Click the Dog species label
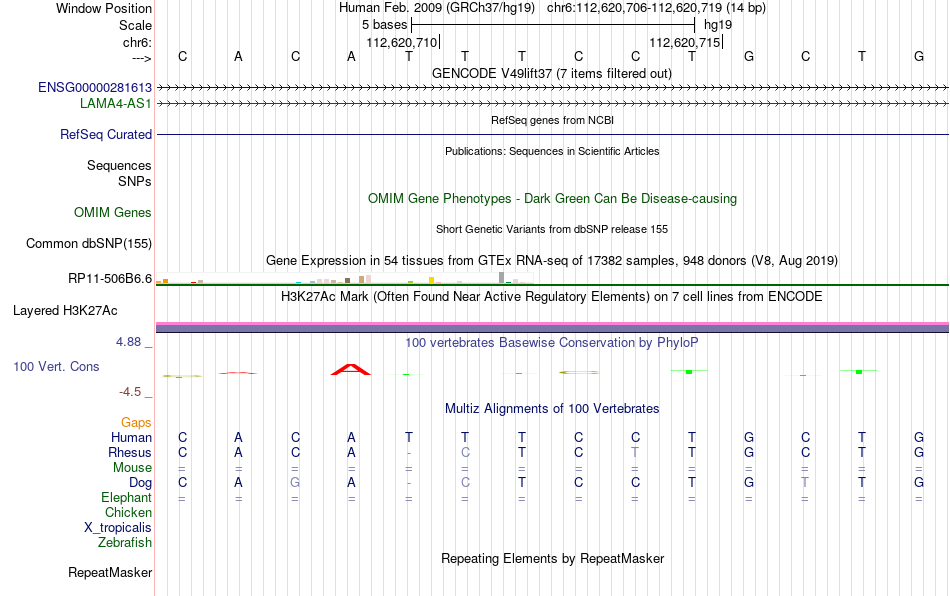 tap(140, 483)
